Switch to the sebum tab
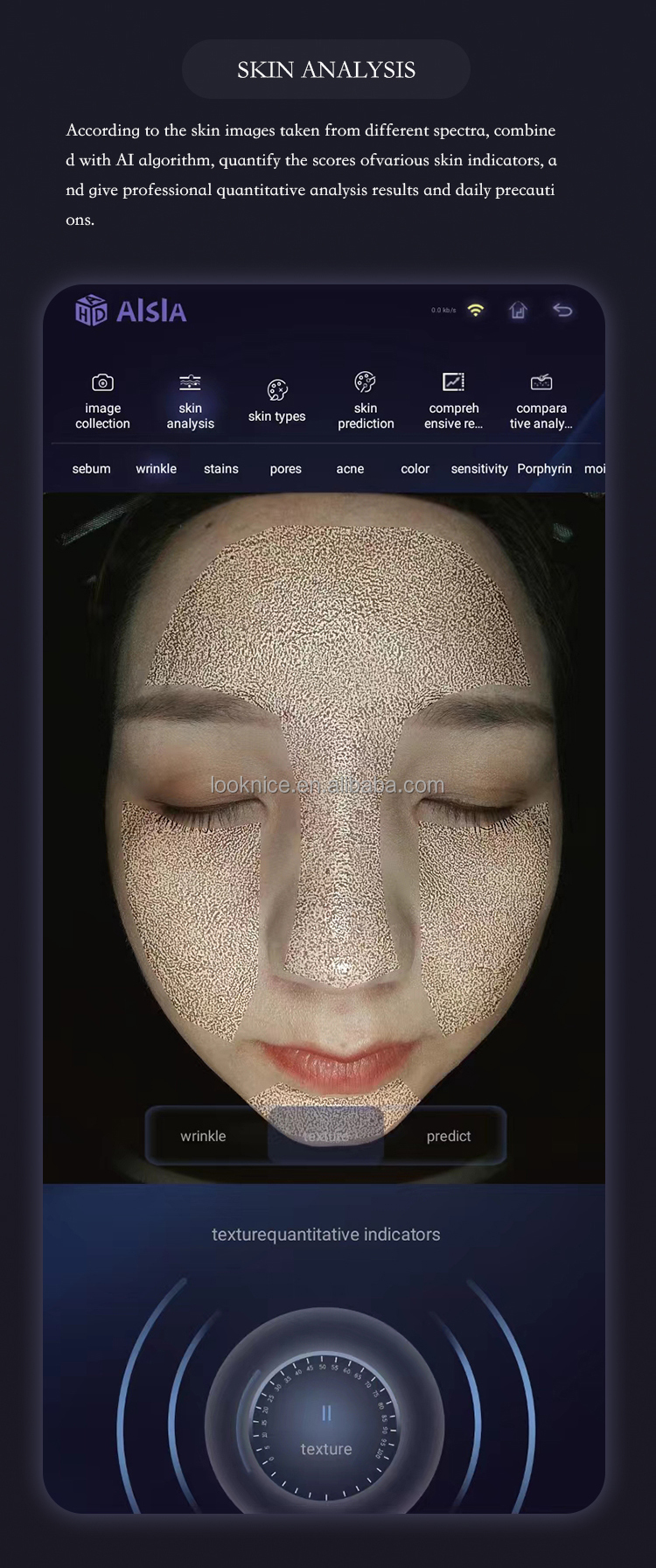Screen dimensions: 656x1568 (x=91, y=469)
